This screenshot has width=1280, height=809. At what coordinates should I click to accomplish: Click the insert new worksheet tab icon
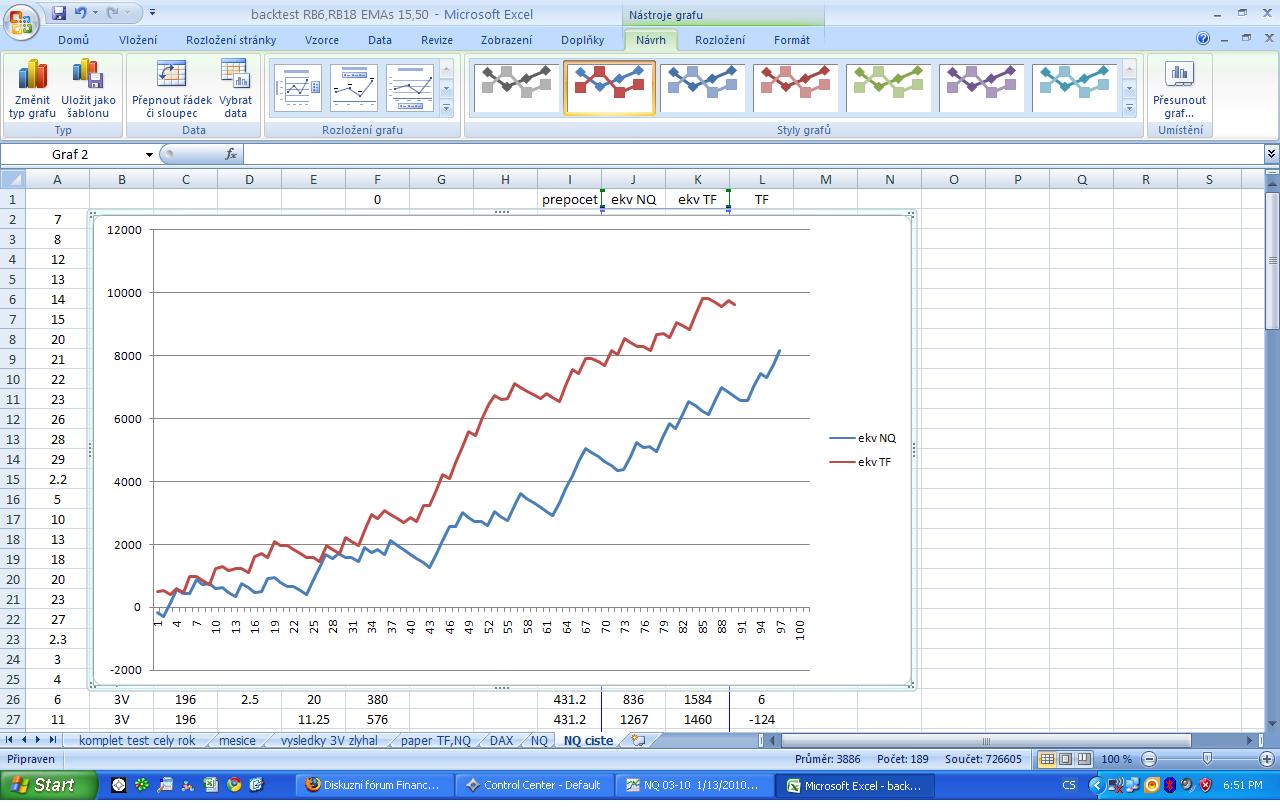(638, 740)
